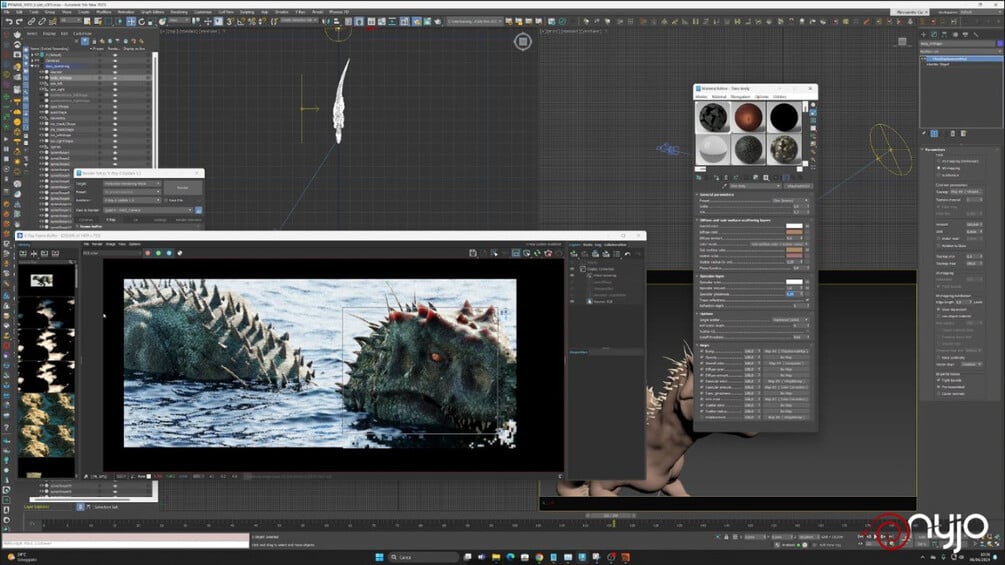Click the red channel circle in Frame Buffer
This screenshot has height=565, width=1005.
pos(147,253)
